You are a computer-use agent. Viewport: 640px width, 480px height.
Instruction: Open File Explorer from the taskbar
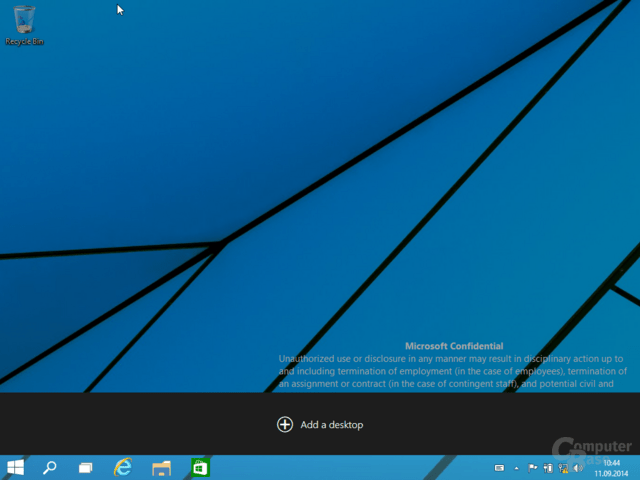(162, 468)
